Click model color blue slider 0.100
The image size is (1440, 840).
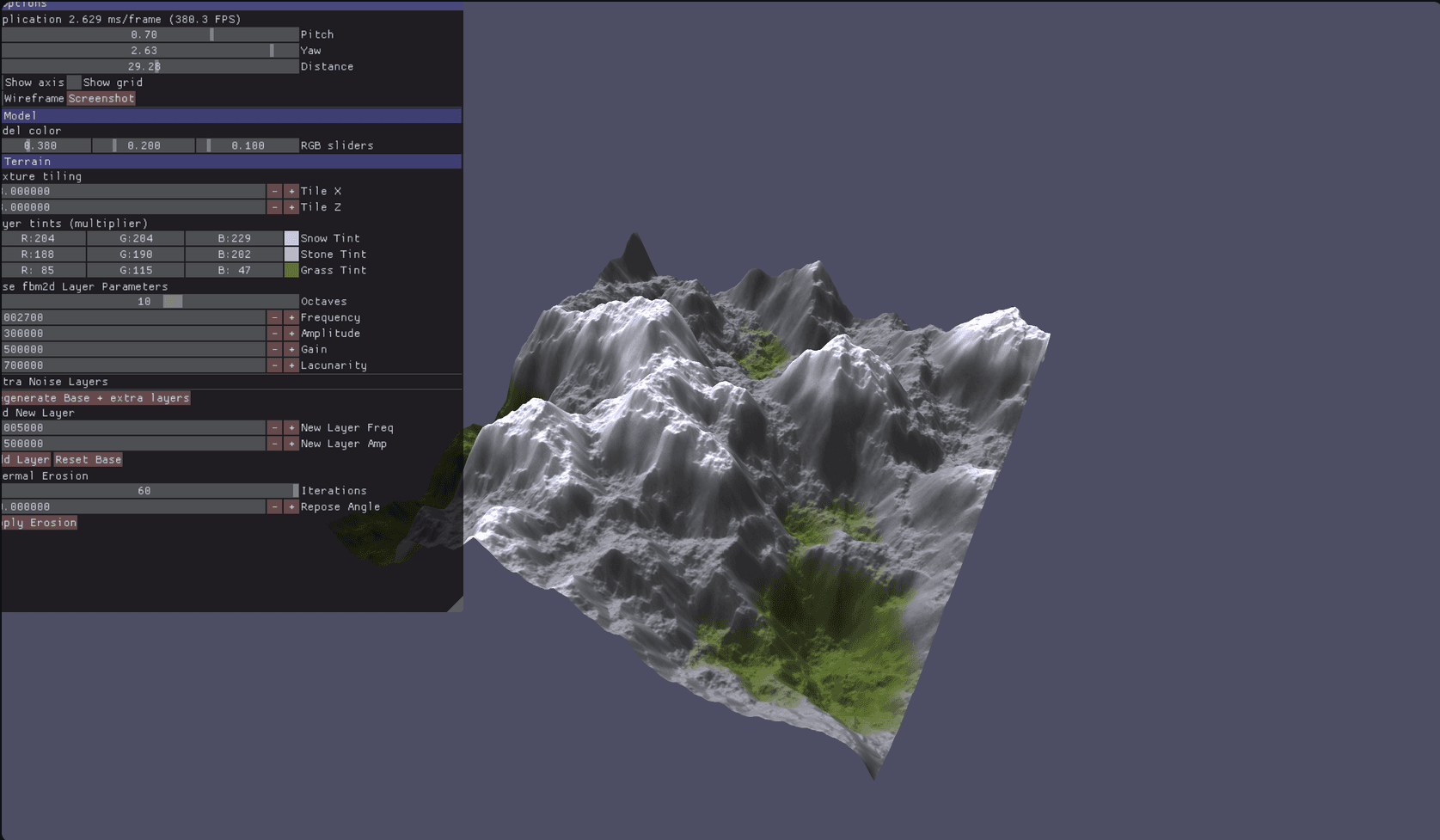[248, 145]
